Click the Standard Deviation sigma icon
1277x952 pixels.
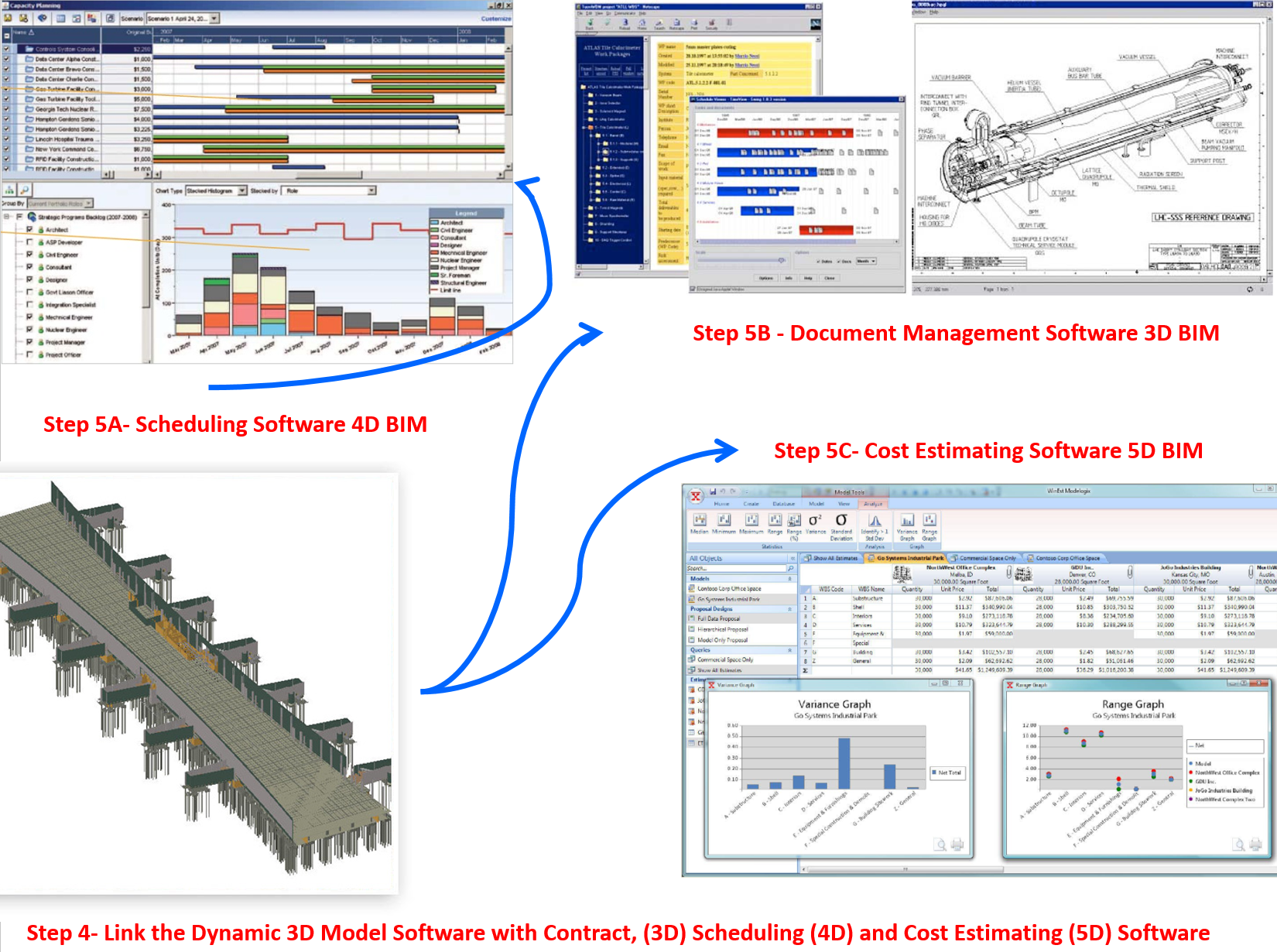(841, 520)
